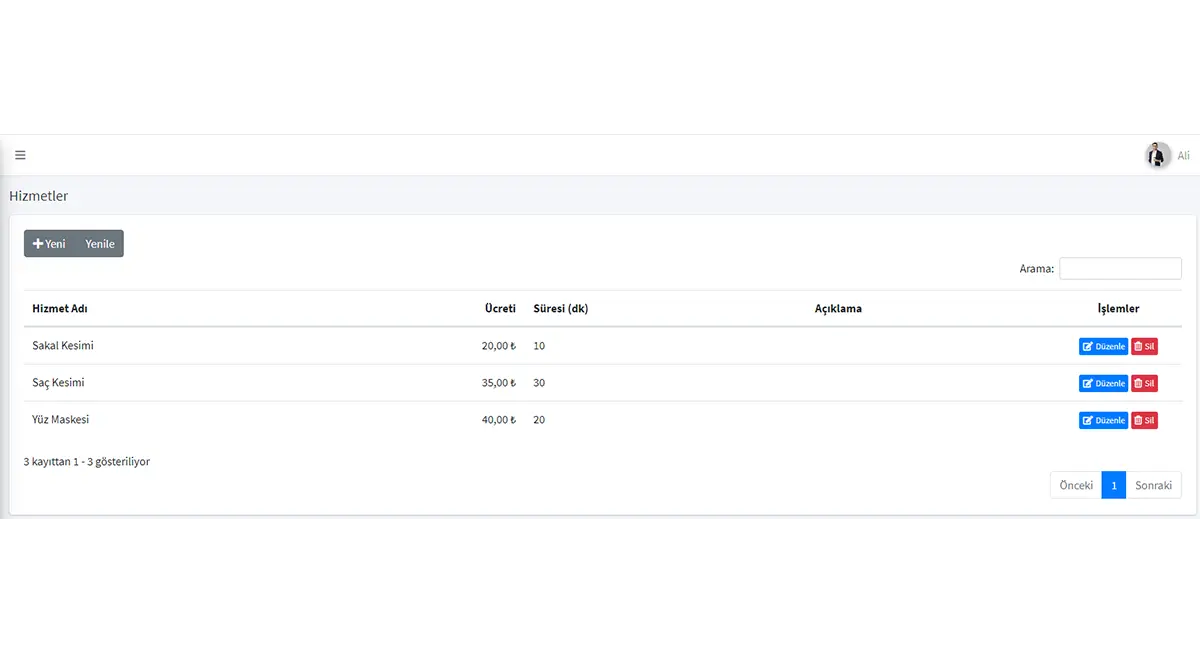1200x653 pixels.
Task: Edit the Yüz Maskesi service
Action: pos(1103,421)
